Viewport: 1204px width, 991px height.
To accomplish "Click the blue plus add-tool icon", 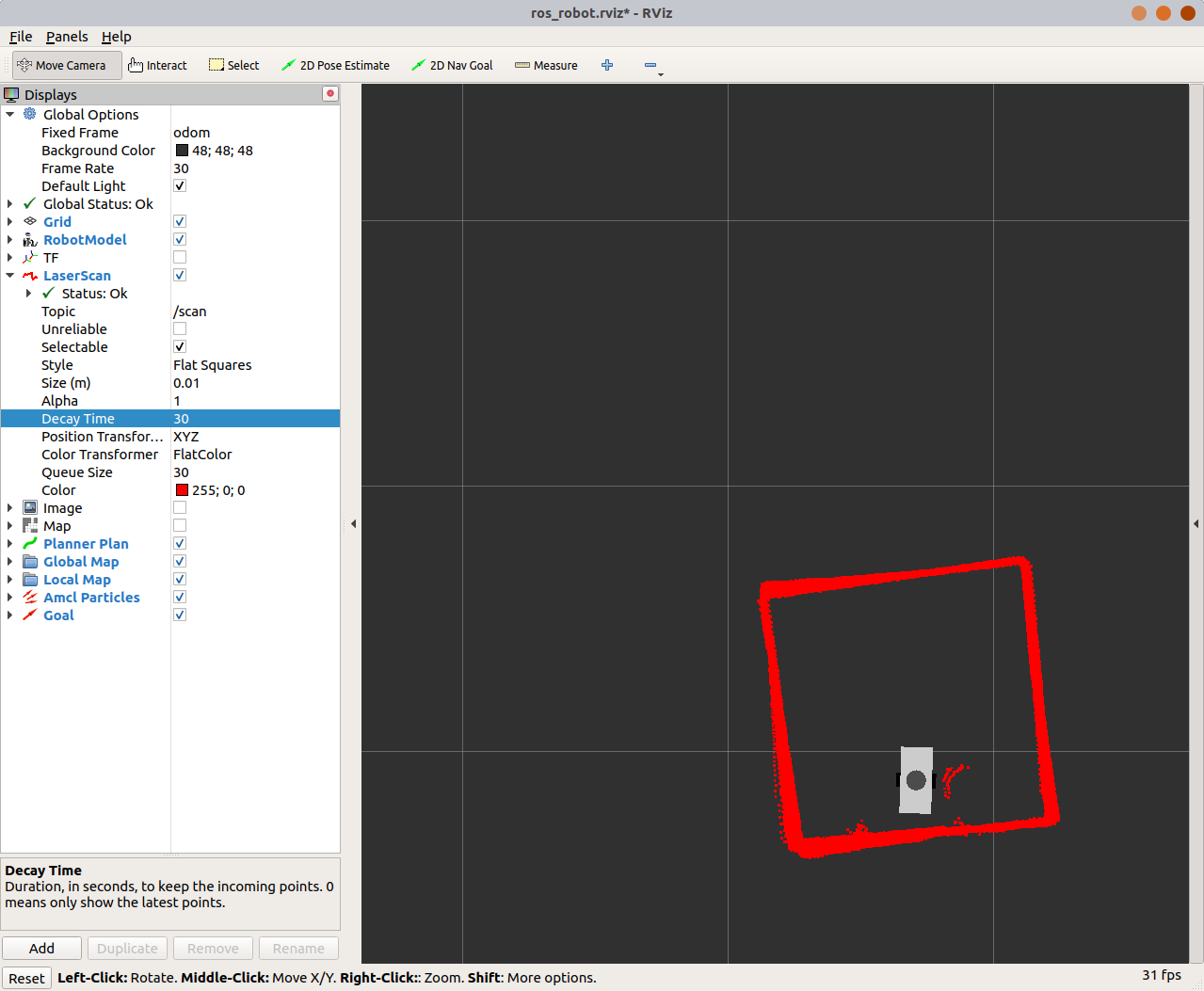I will click(x=607, y=65).
